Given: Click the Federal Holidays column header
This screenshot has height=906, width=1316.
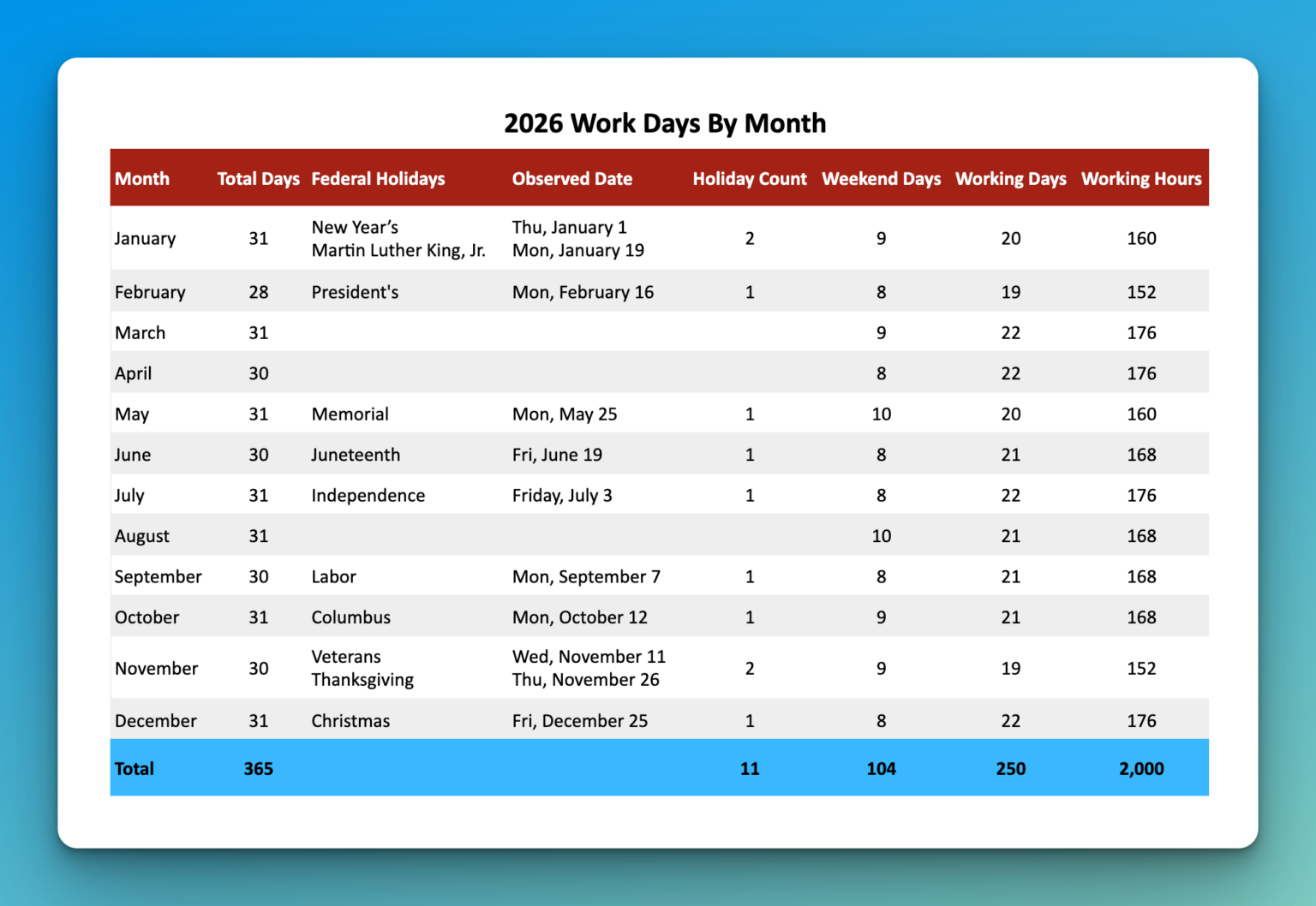Looking at the screenshot, I should pyautogui.click(x=378, y=179).
